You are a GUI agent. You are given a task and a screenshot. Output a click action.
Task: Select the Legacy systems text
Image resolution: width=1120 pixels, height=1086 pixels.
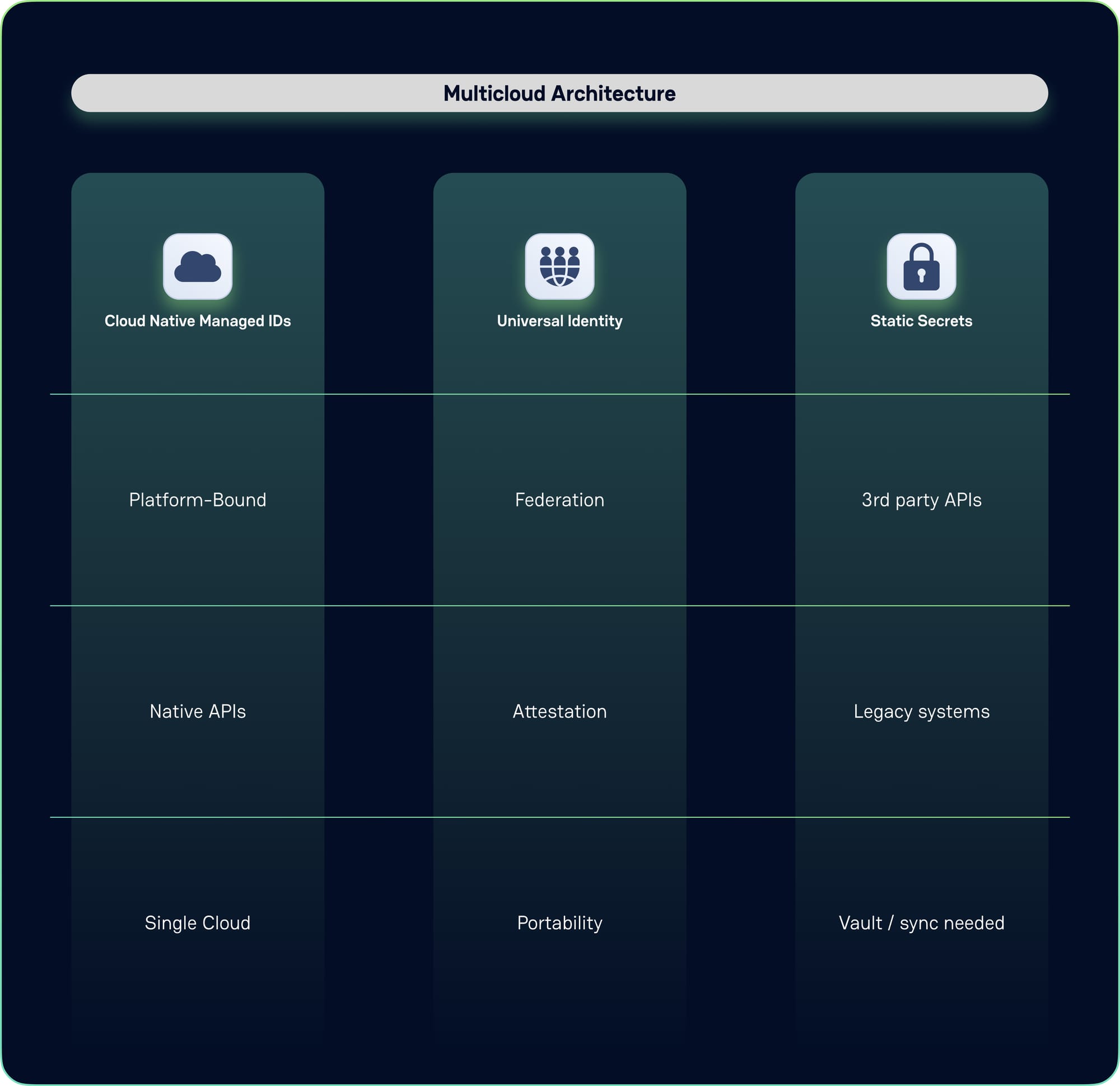[921, 712]
